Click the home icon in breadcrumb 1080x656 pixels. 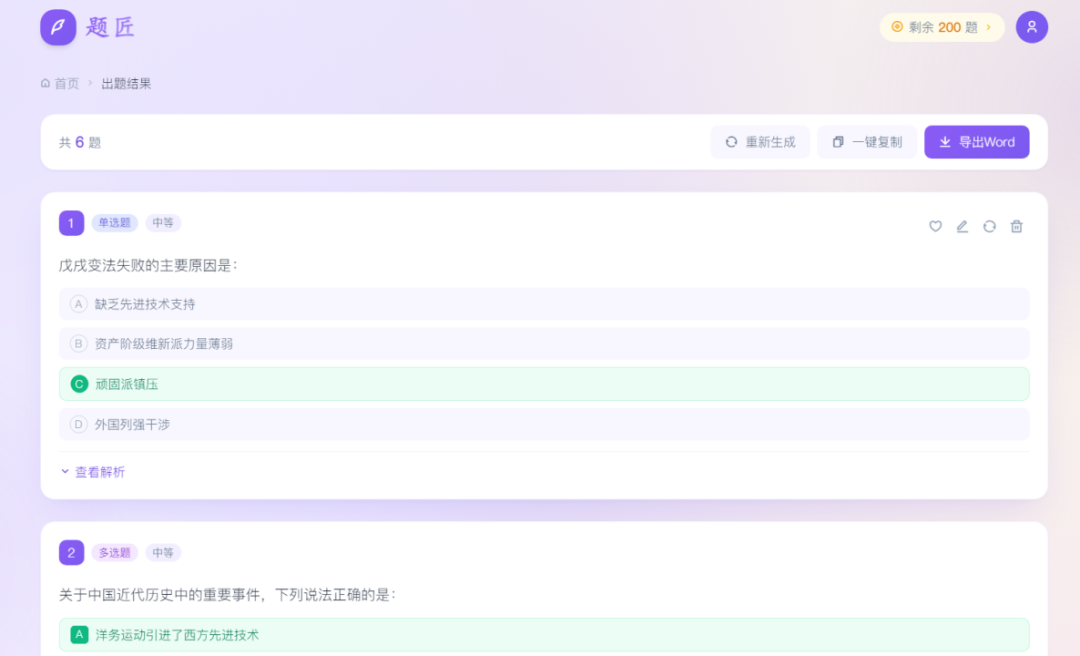tap(46, 83)
